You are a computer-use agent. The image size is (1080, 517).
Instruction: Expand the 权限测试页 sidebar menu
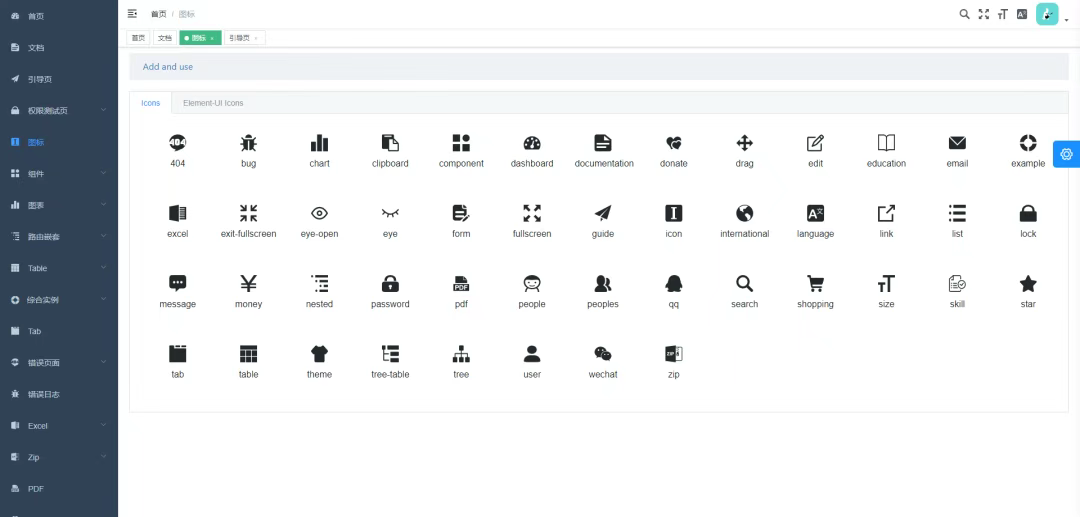[x=59, y=110]
